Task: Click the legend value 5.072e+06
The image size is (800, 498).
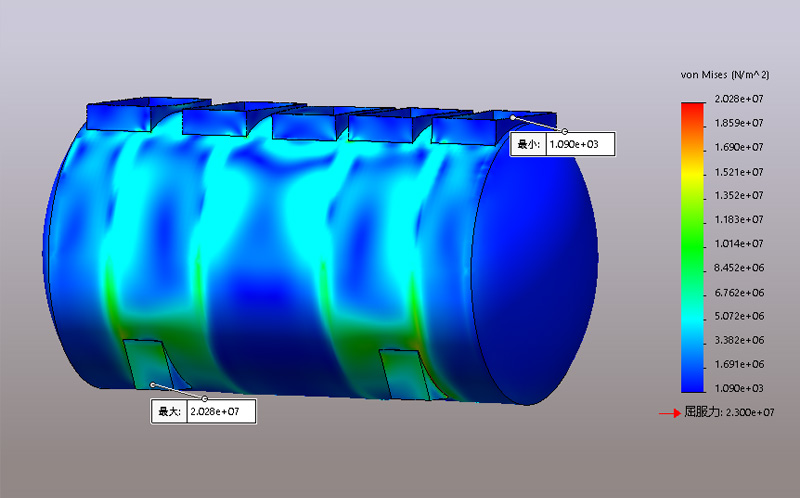Action: tap(740, 317)
